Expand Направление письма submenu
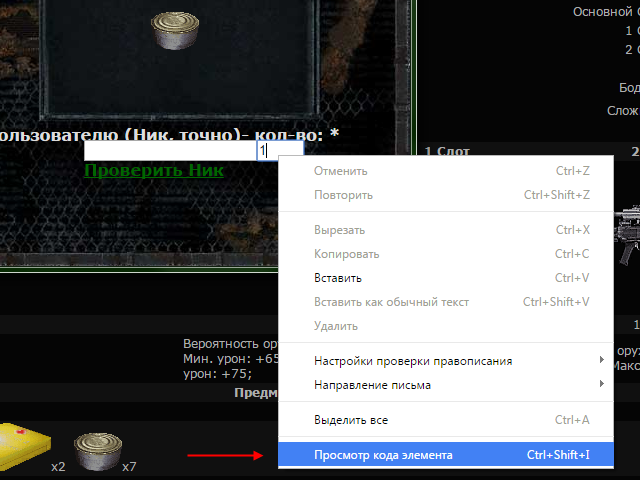 pos(446,385)
